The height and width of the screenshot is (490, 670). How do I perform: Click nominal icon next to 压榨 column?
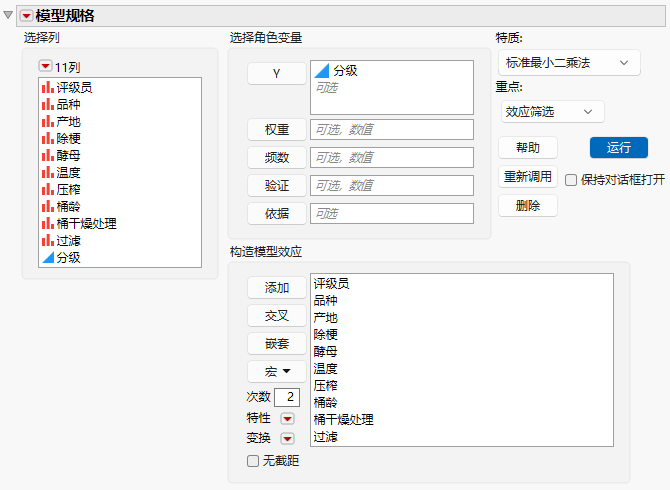tap(48, 190)
